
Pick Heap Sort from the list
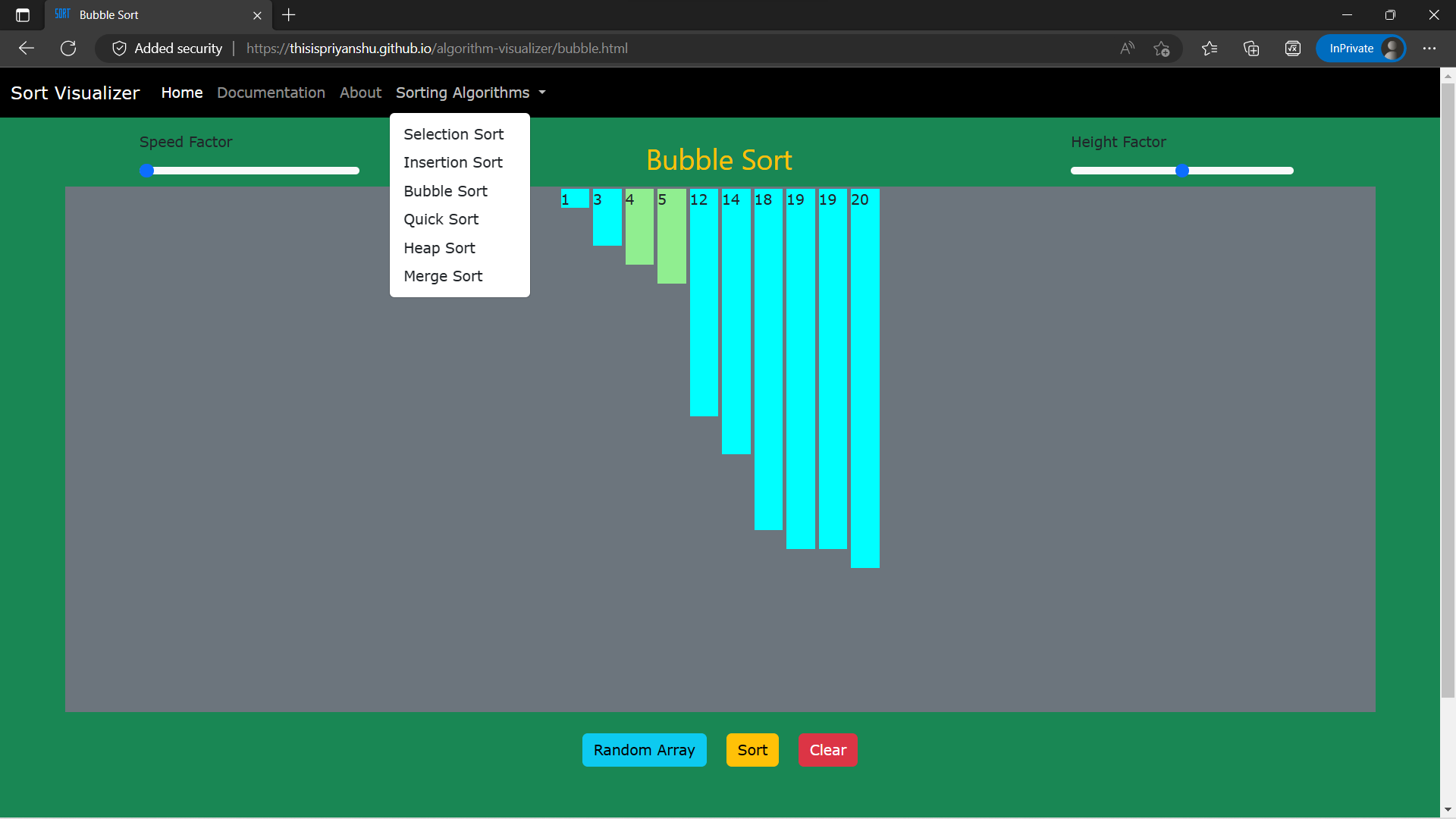point(439,248)
